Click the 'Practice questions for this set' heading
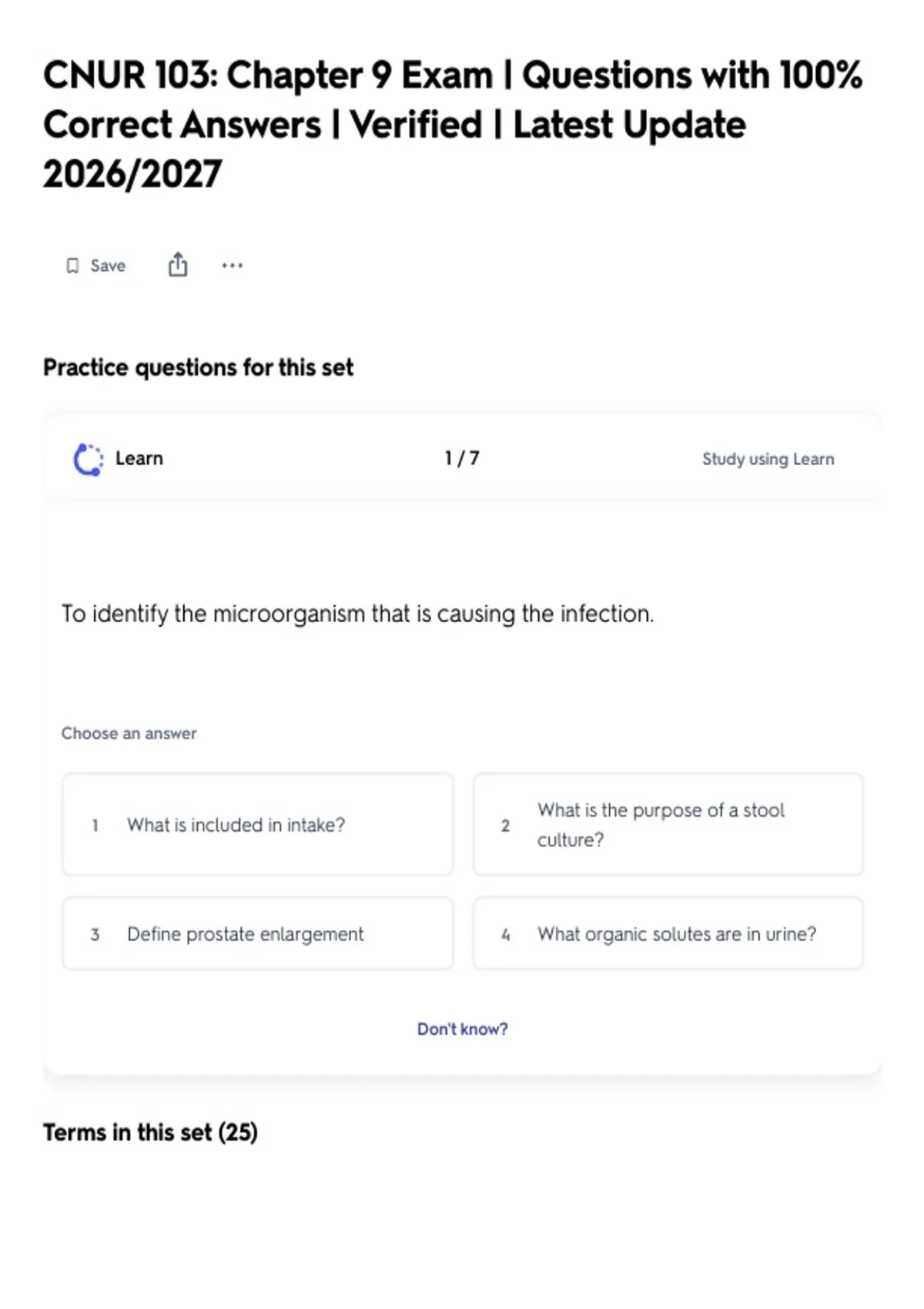Image resolution: width=924 pixels, height=1309 pixels. (x=198, y=367)
